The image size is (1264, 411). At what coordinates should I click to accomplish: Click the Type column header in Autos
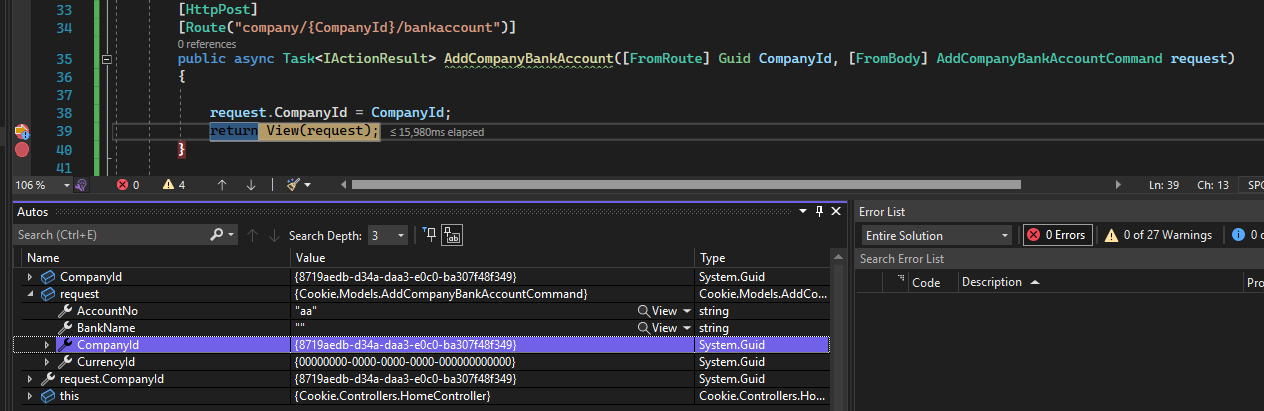click(x=762, y=258)
